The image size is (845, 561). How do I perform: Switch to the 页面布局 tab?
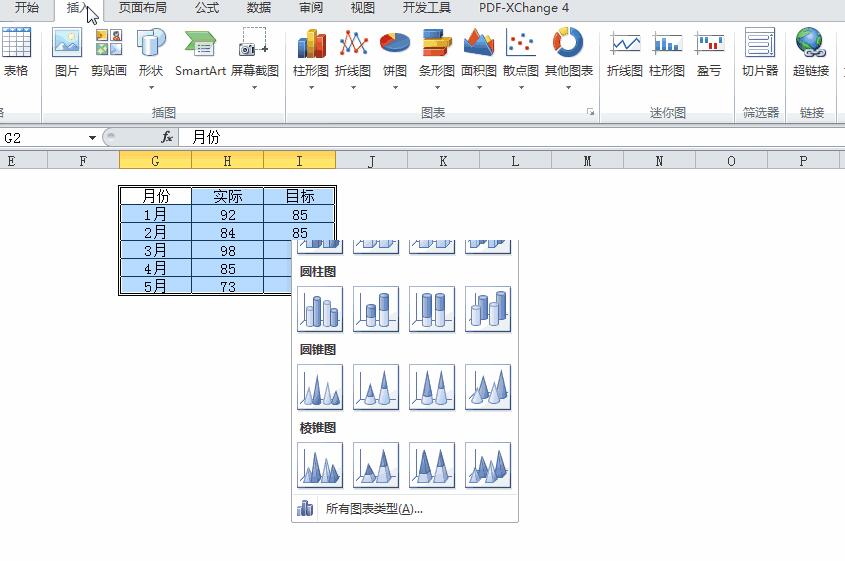(142, 8)
